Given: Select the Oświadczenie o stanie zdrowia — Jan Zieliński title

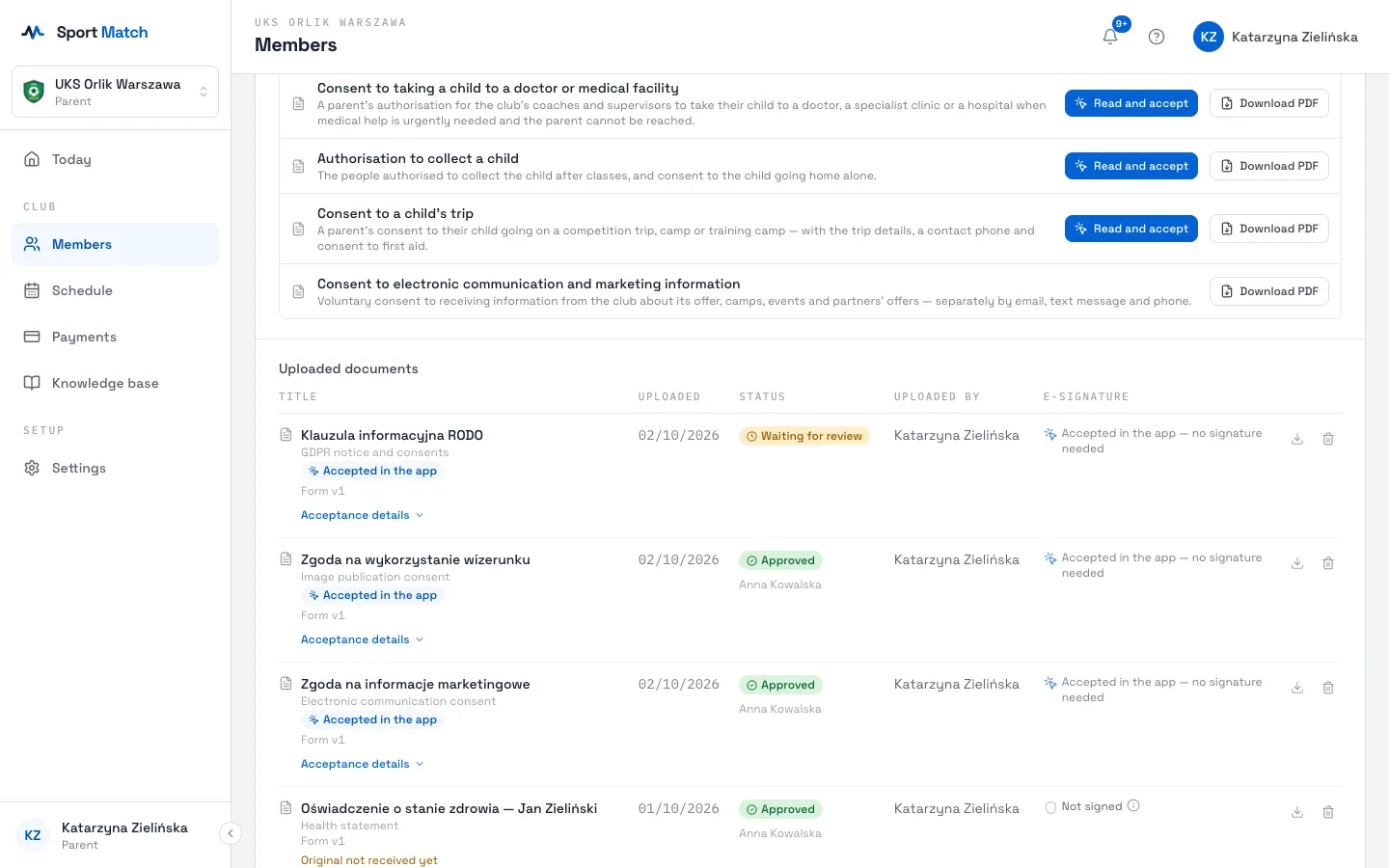Looking at the screenshot, I should (x=449, y=808).
